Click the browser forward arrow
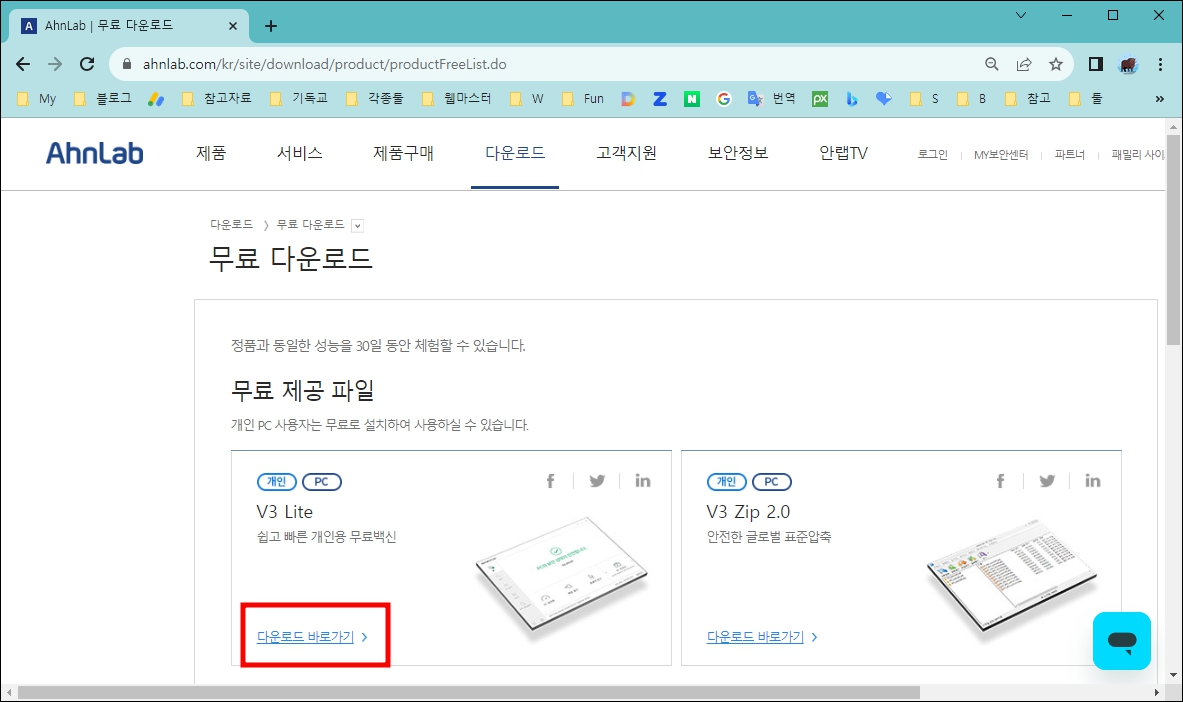The image size is (1183, 702). tap(55, 64)
